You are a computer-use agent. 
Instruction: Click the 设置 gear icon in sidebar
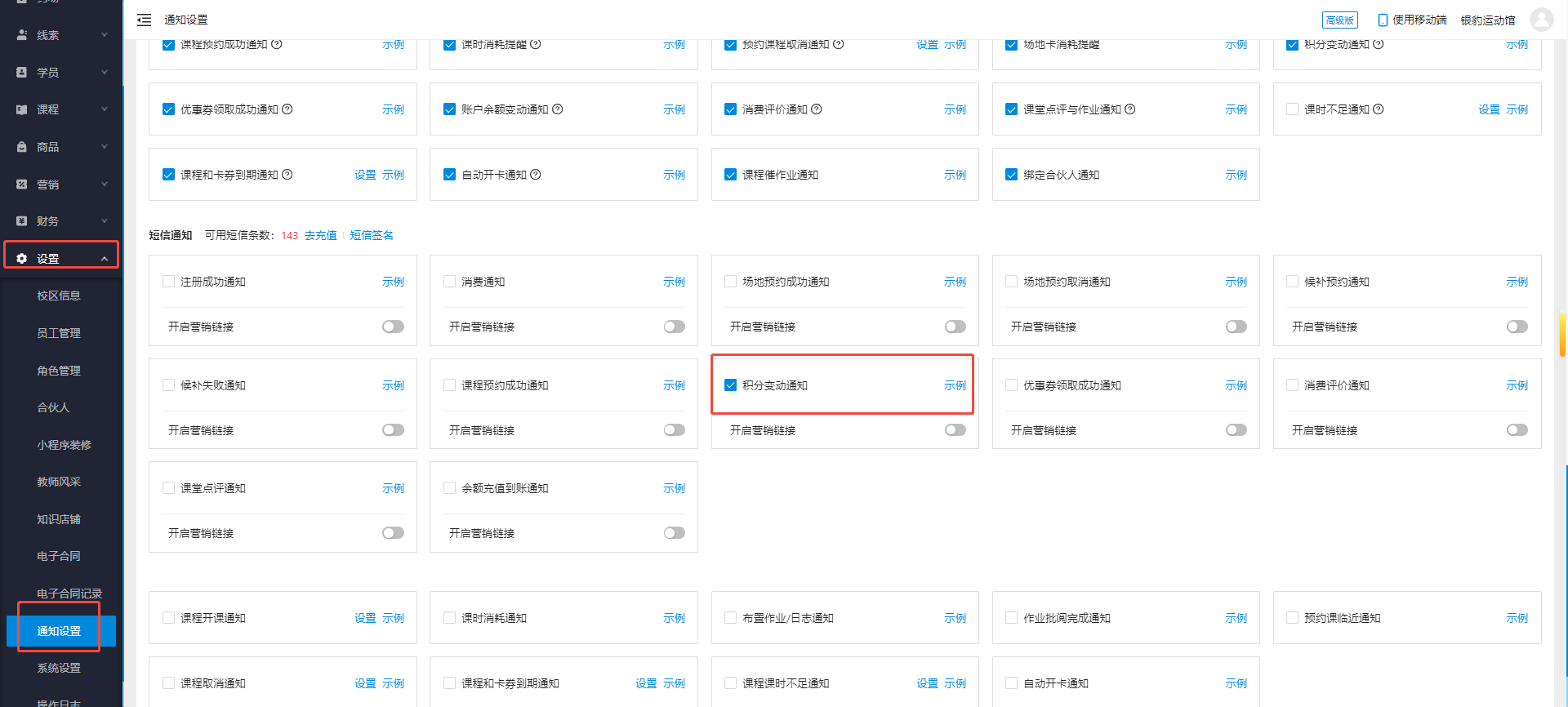[22, 259]
